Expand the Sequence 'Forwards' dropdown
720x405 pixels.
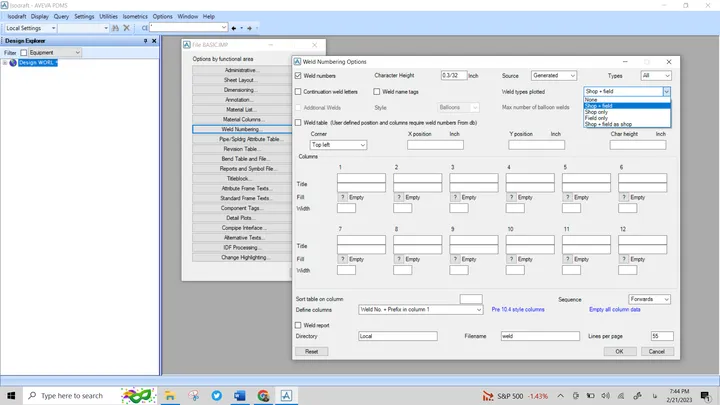click(x=649, y=299)
